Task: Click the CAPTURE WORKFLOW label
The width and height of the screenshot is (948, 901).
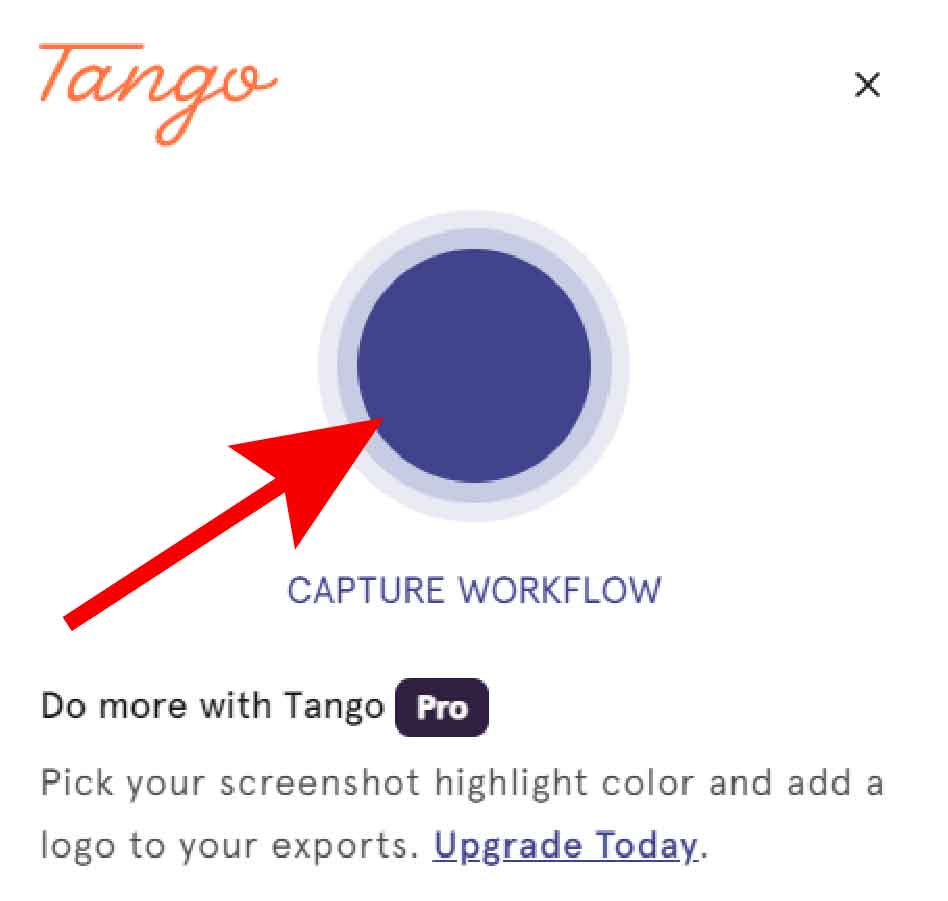Action: click(x=474, y=590)
